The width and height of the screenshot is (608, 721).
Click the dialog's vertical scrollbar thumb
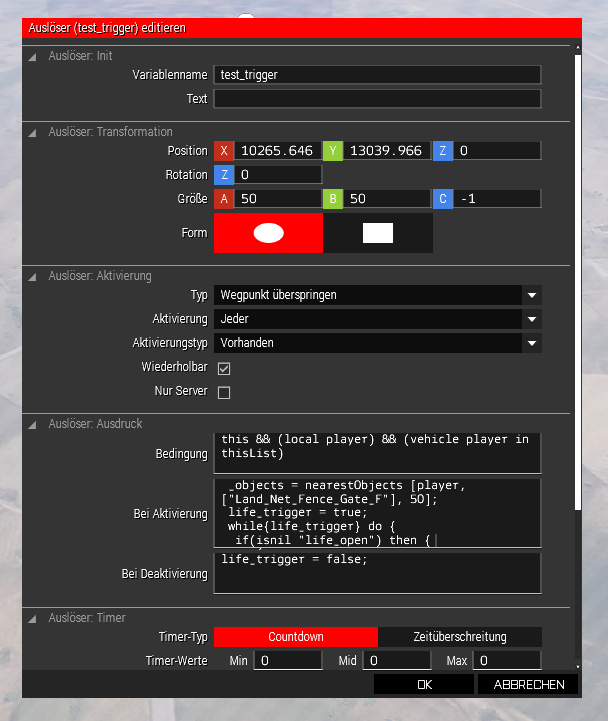(x=578, y=282)
